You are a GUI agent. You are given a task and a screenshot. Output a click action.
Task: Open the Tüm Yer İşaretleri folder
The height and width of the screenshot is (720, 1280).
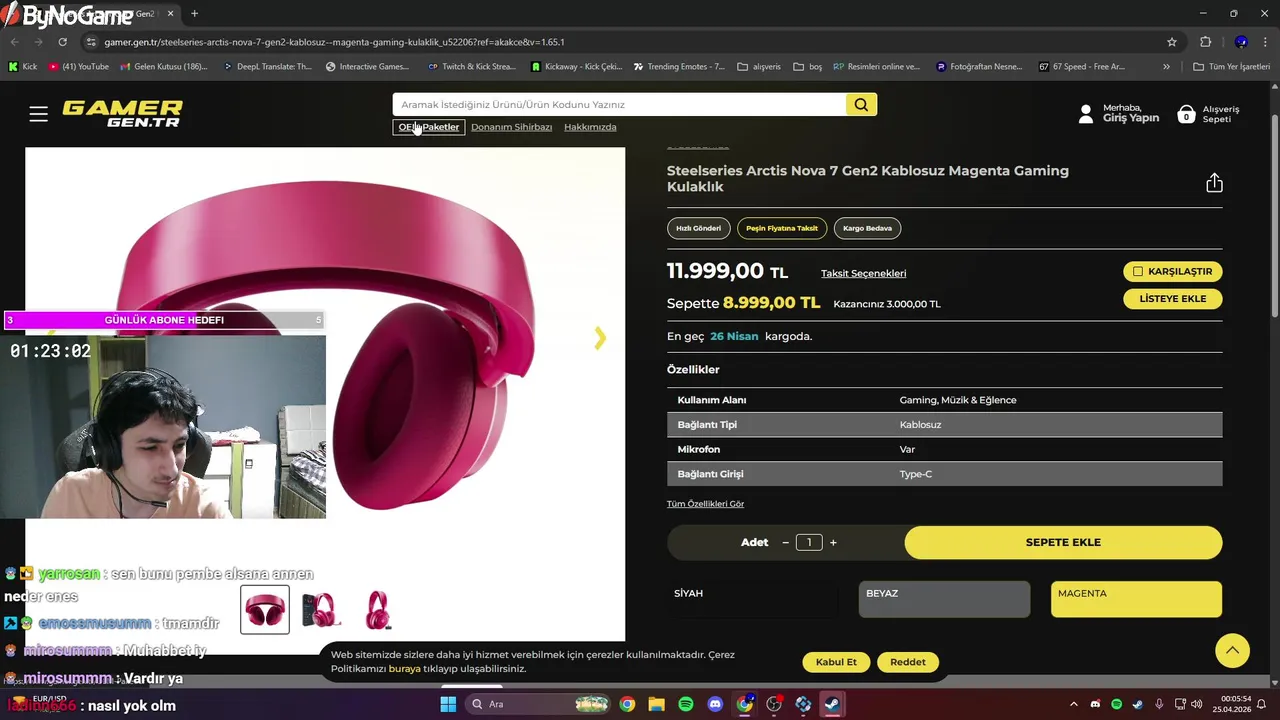point(1231,67)
